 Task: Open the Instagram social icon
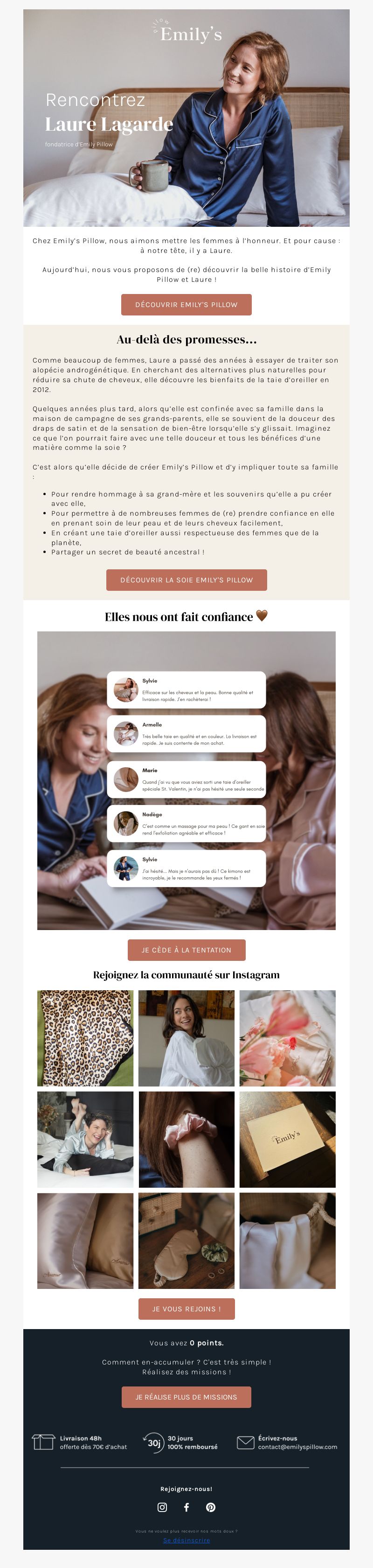pos(162,1507)
